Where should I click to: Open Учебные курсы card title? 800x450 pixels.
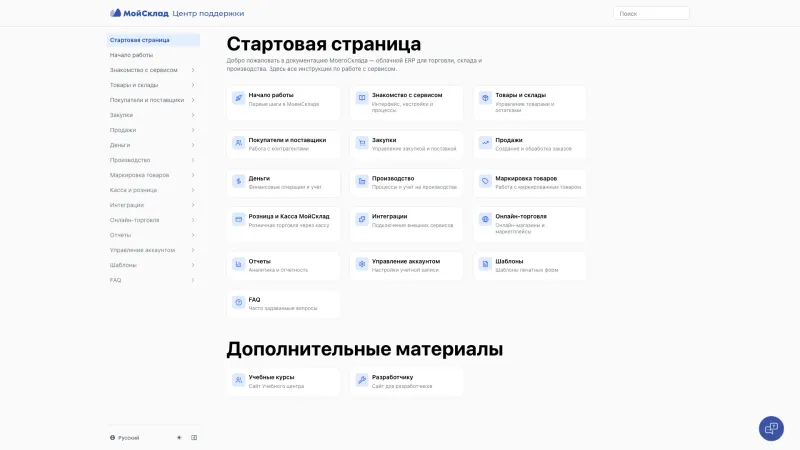[271, 377]
